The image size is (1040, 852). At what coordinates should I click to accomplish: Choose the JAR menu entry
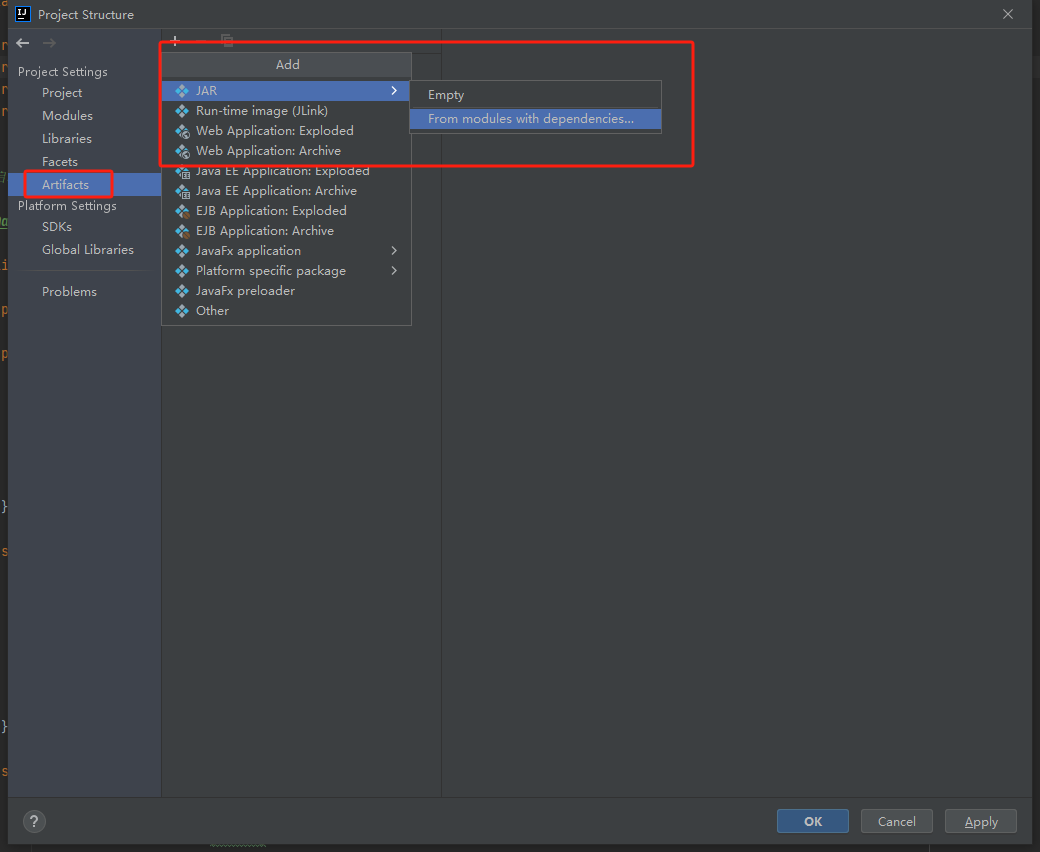pyautogui.click(x=286, y=91)
